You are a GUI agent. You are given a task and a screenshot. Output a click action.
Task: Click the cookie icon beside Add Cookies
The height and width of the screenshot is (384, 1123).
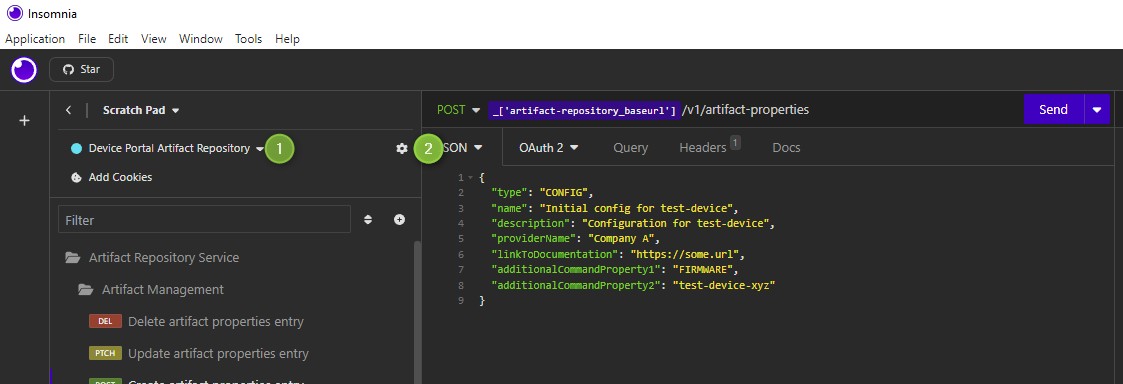pos(76,177)
